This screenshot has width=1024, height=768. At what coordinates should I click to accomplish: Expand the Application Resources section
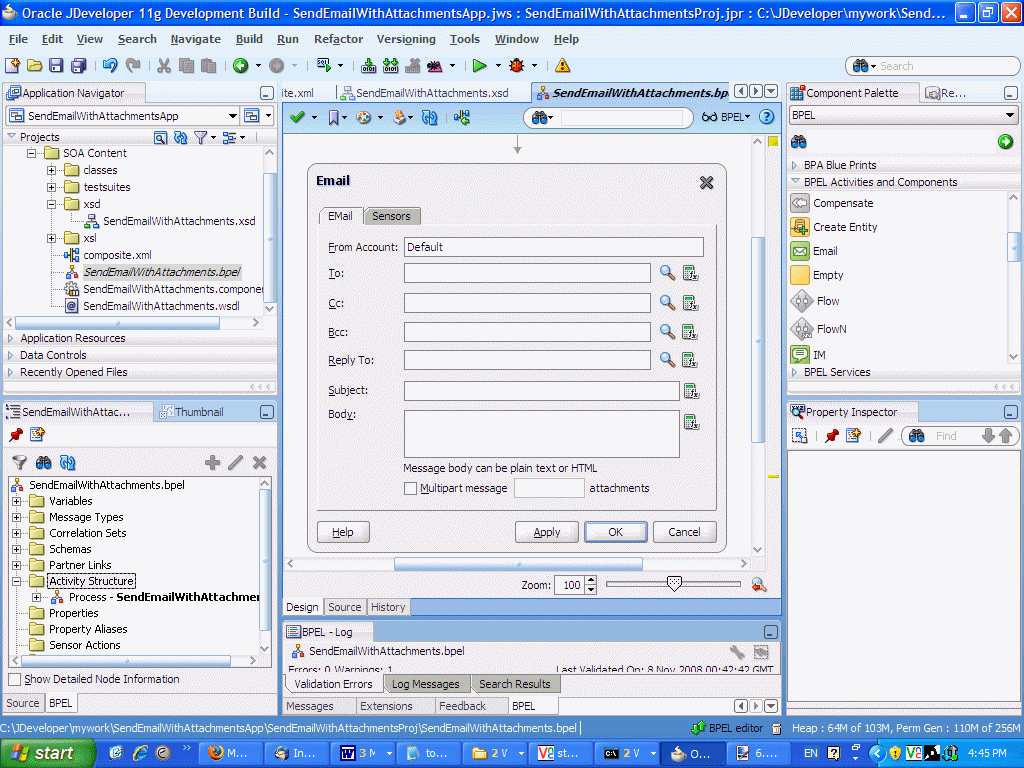(10, 338)
